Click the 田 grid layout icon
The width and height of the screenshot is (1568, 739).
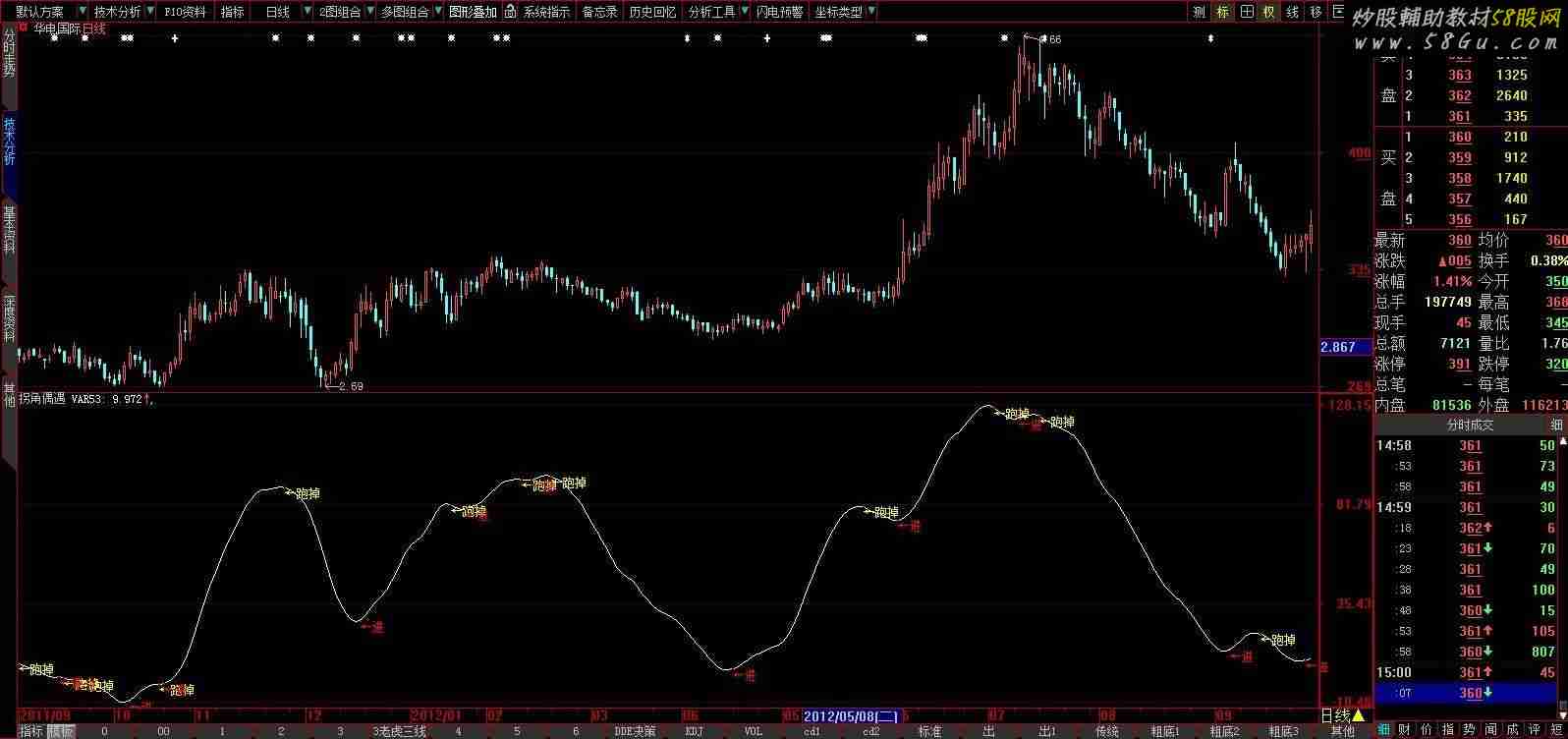1246,12
